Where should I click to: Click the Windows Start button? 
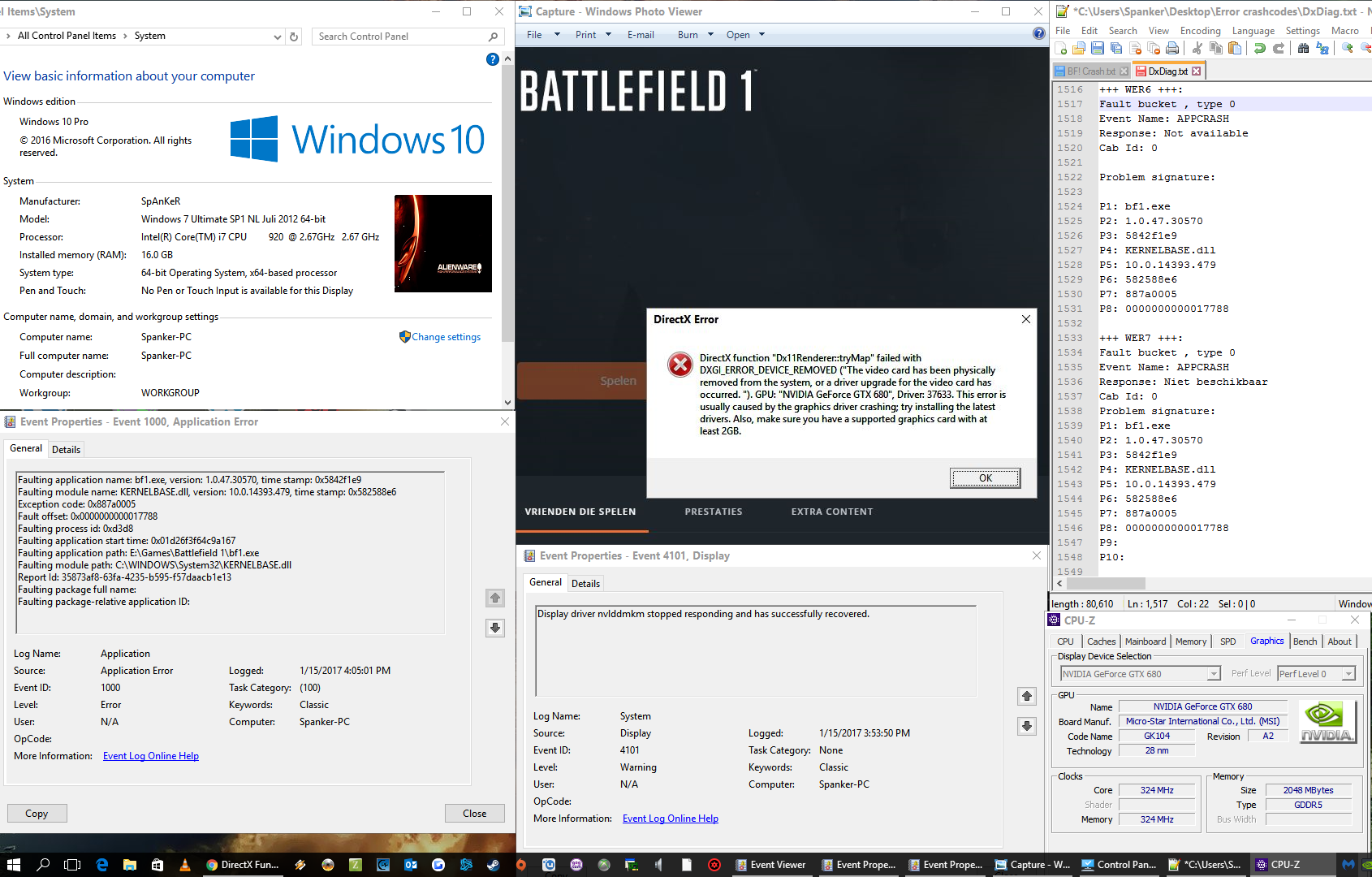14,865
